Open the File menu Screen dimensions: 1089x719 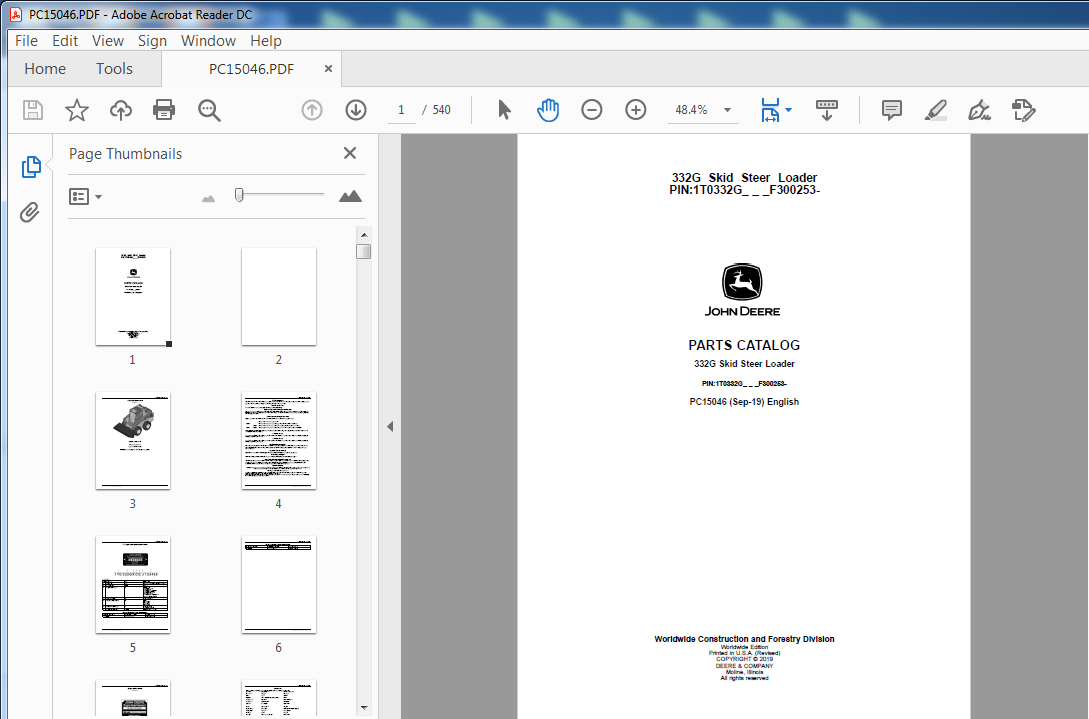(26, 41)
